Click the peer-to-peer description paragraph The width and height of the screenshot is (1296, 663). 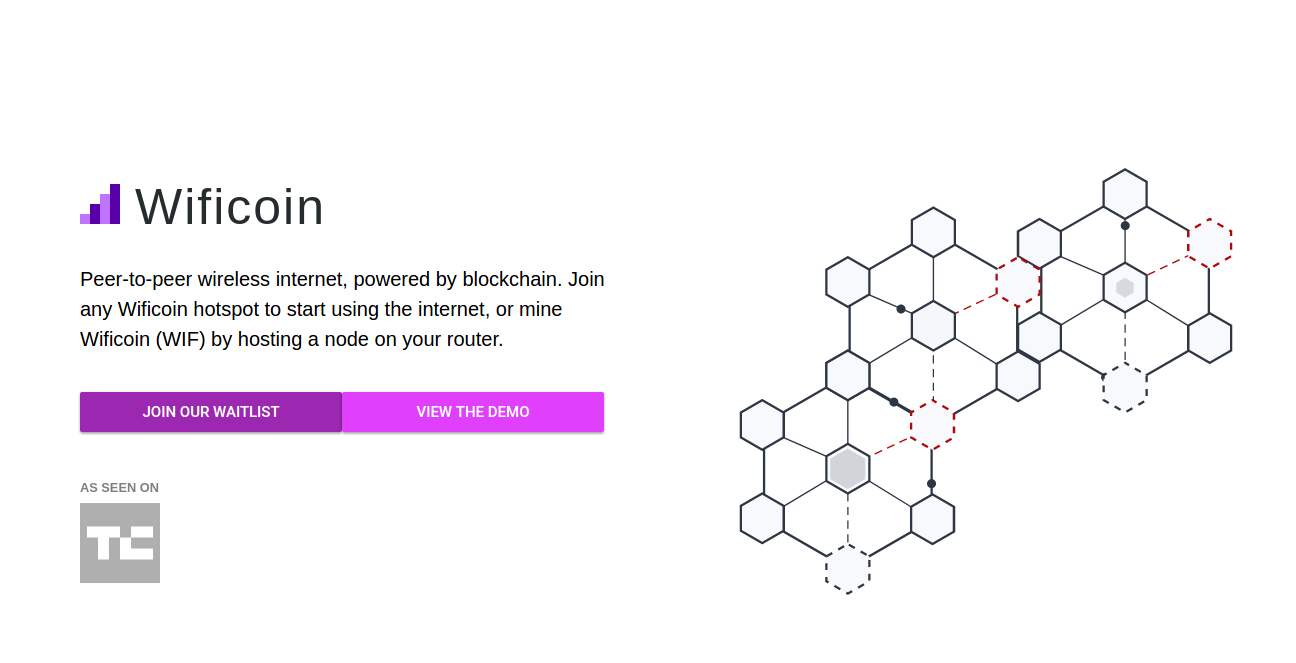[x=342, y=309]
